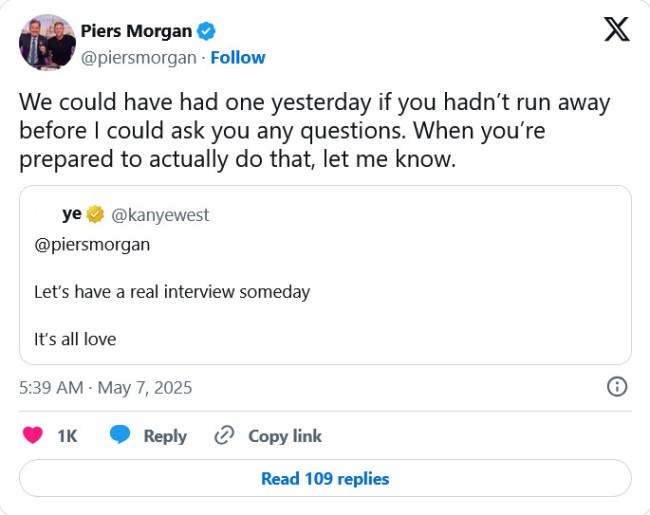Click the heart like icon

pyautogui.click(x=33, y=436)
